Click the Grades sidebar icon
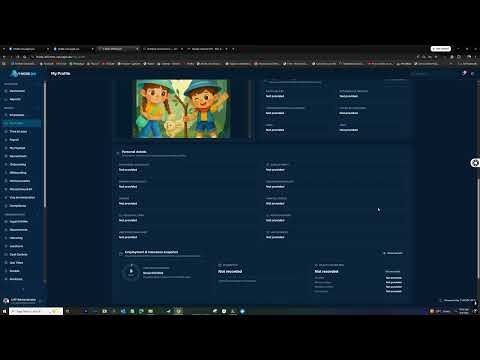Screen dimensions: 480x360 (6, 271)
